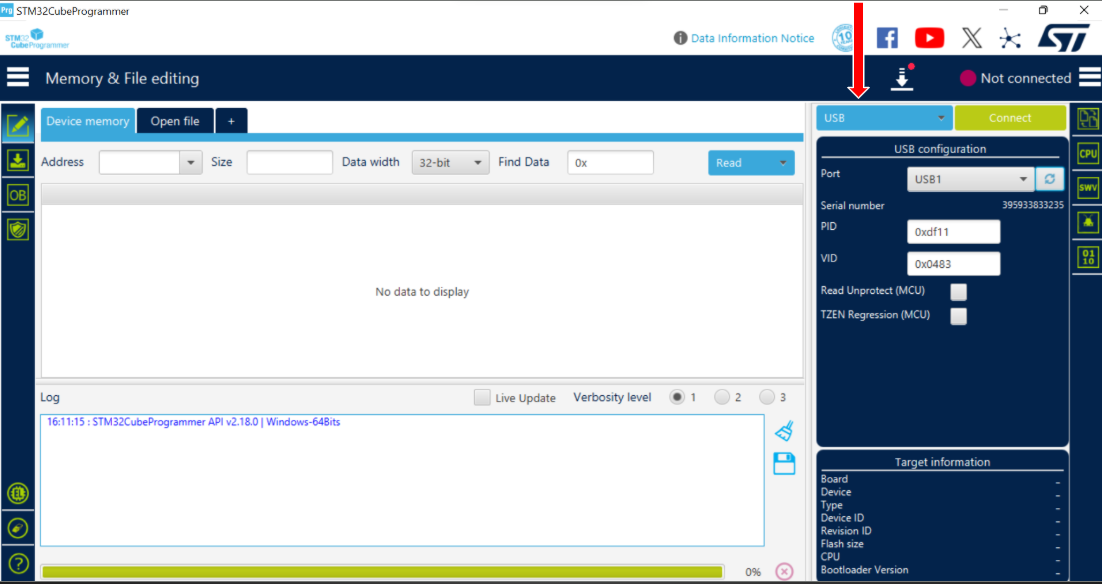Switch to the Open file tab
The image size is (1102, 584).
click(x=175, y=121)
